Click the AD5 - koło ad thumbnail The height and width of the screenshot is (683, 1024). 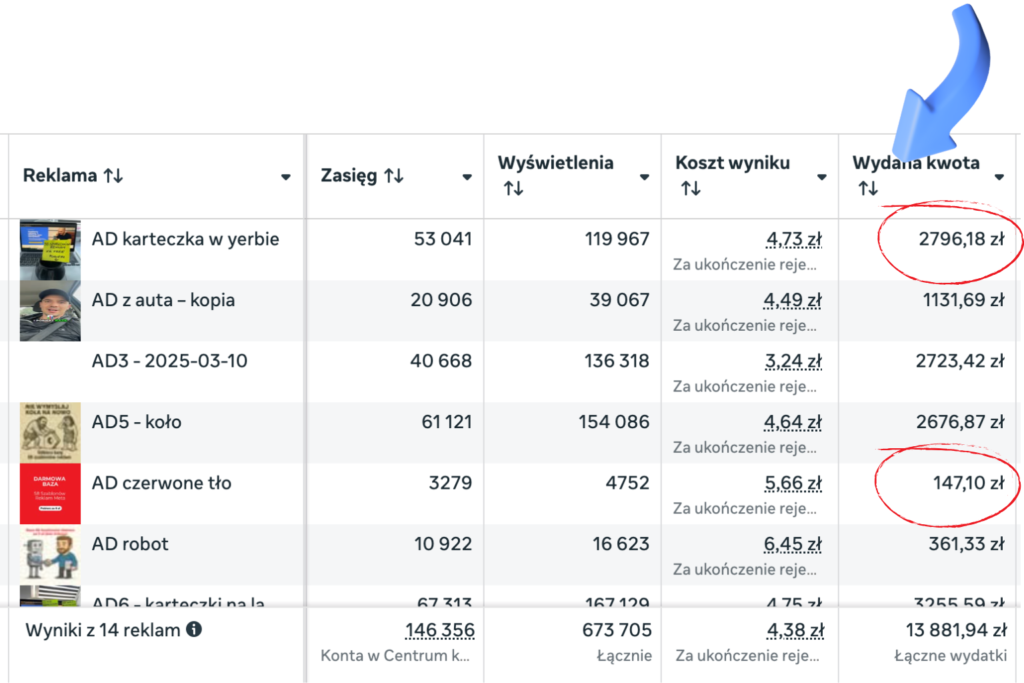[50, 432]
